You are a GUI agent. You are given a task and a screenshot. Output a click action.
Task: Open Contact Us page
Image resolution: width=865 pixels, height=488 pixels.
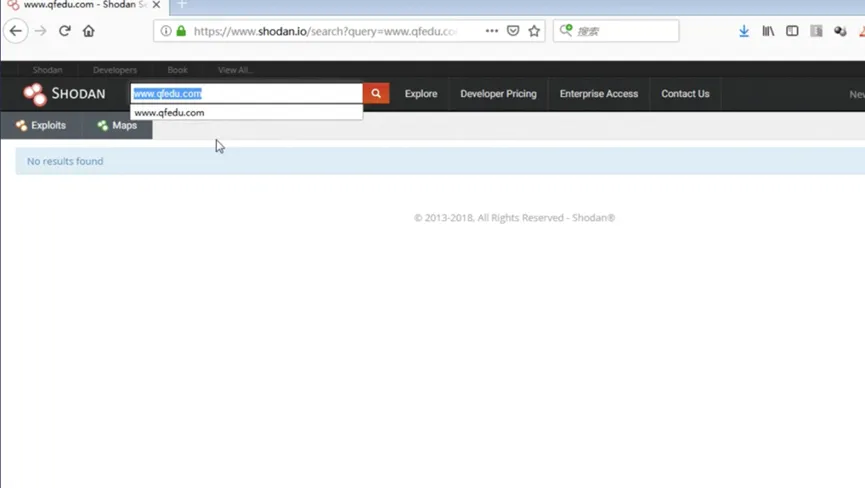tap(685, 94)
